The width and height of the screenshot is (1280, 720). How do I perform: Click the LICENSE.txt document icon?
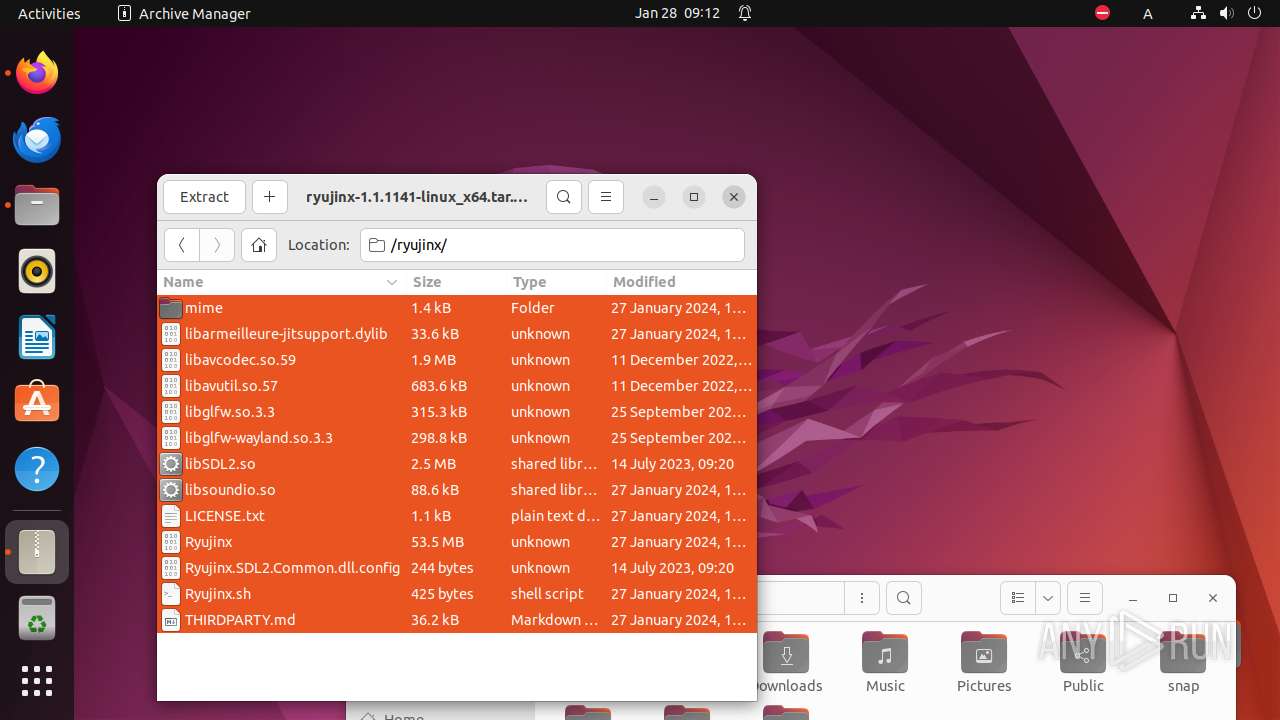(171, 516)
